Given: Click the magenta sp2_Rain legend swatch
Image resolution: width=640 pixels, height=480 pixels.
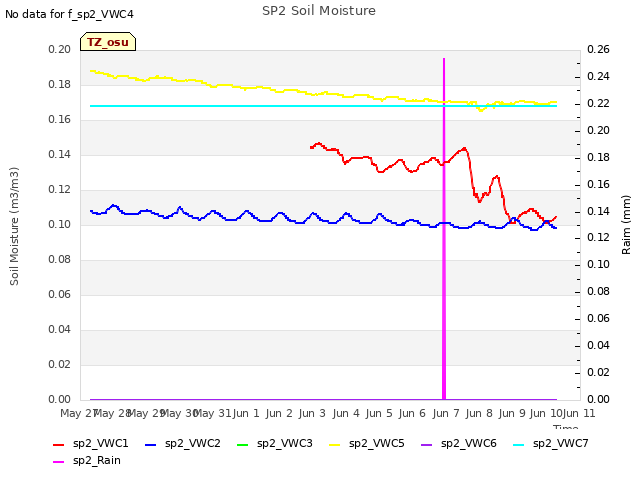Looking at the screenshot, I should coord(59,462).
